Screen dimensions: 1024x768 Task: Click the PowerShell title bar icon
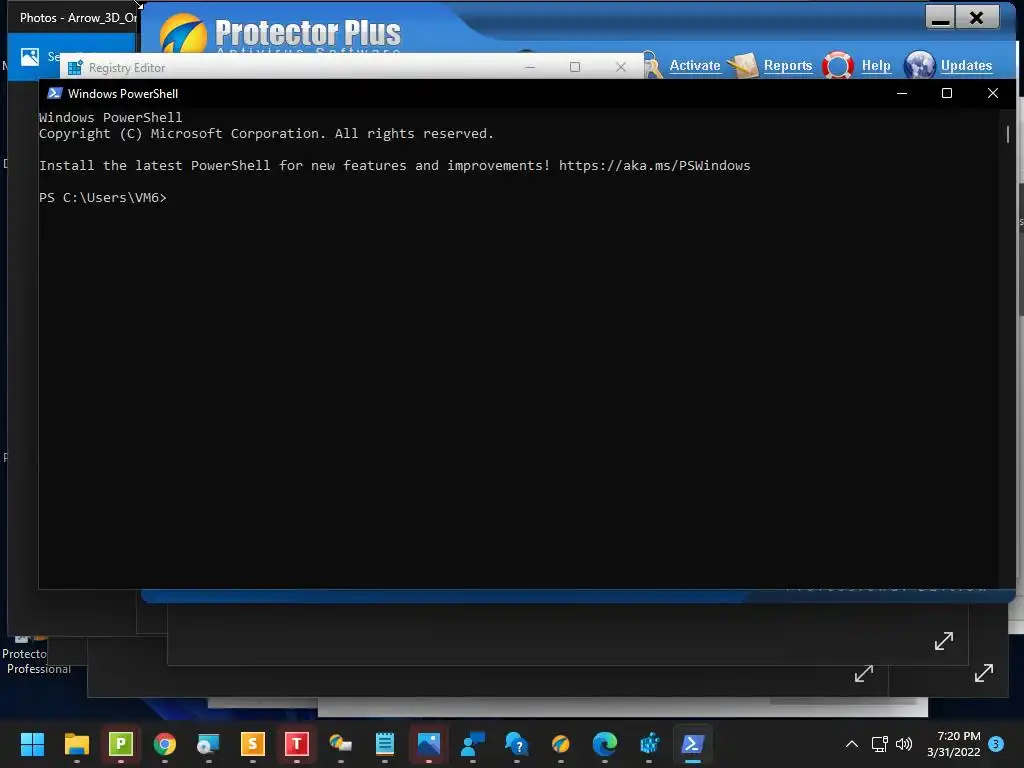[x=55, y=93]
